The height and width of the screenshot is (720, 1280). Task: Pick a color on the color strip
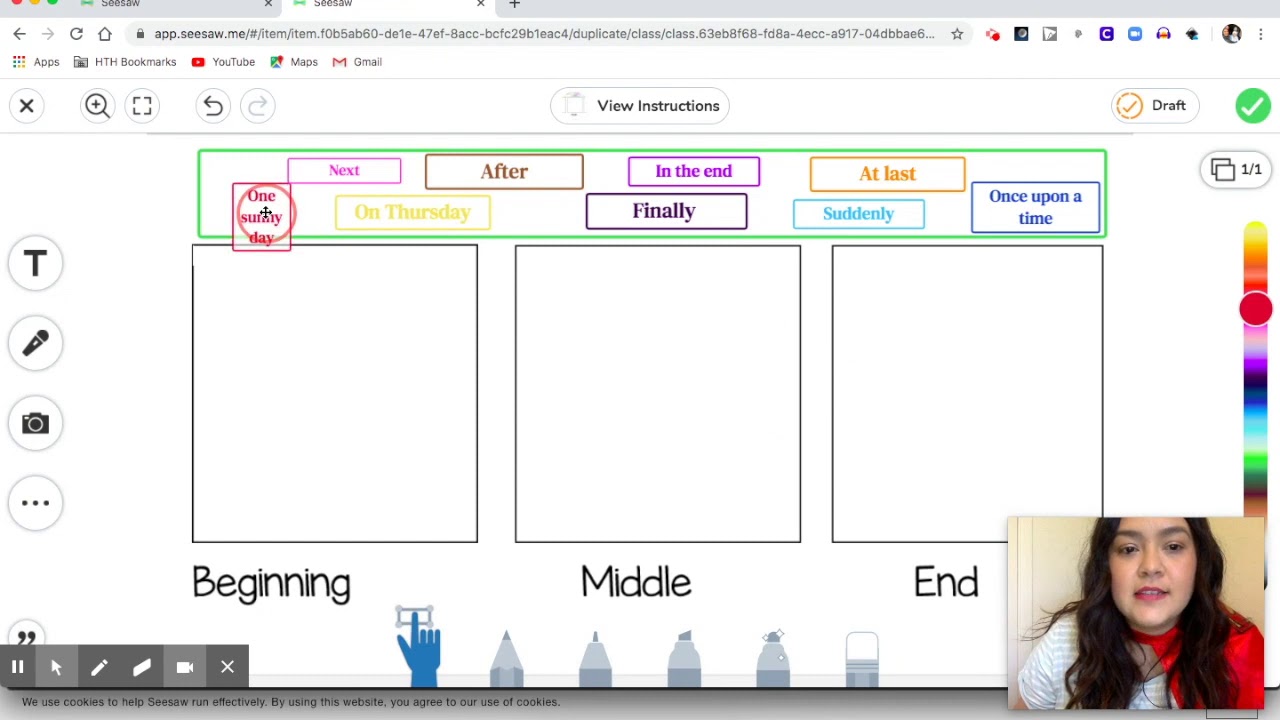pos(1255,400)
